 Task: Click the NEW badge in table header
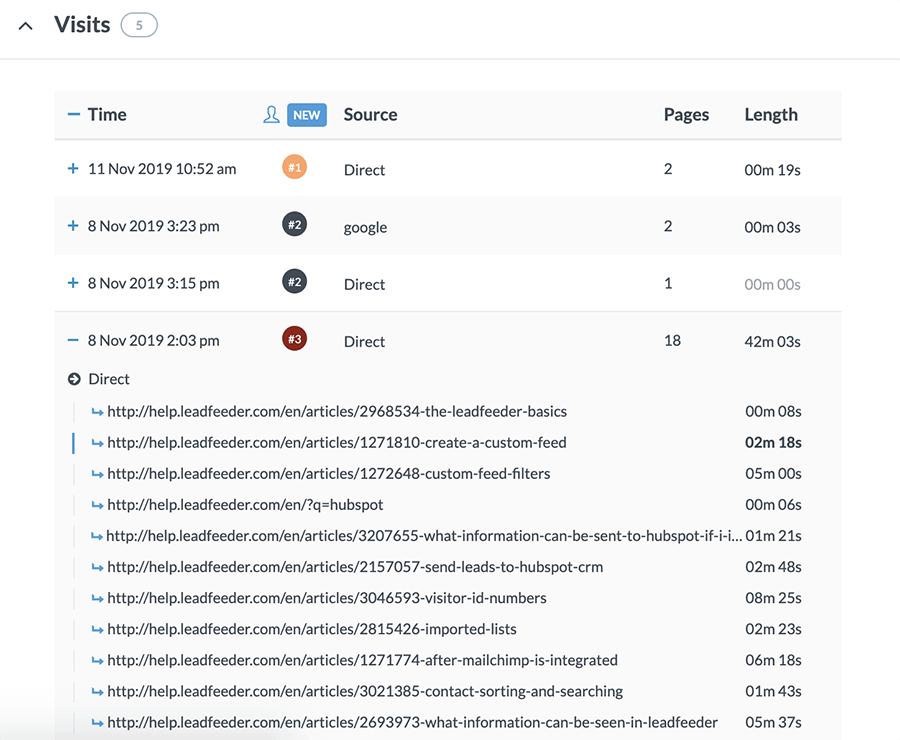click(x=307, y=115)
